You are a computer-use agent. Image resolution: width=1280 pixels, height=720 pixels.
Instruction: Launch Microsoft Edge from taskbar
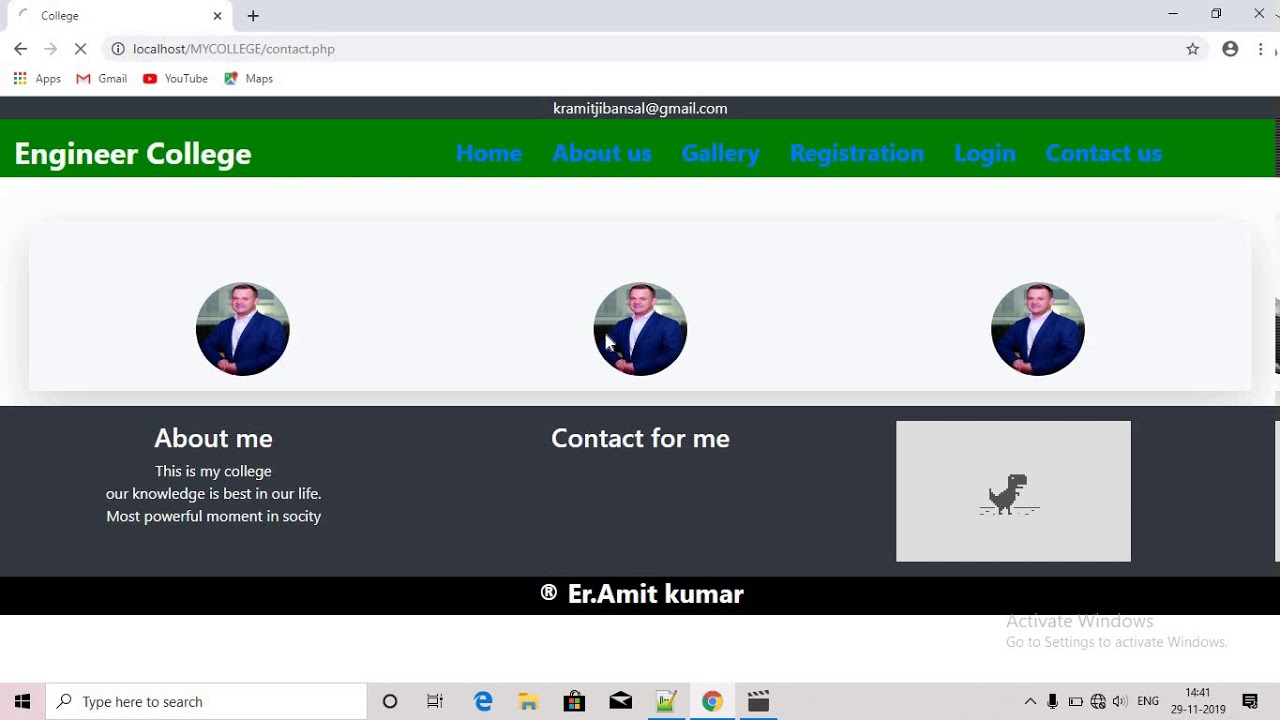pos(483,701)
